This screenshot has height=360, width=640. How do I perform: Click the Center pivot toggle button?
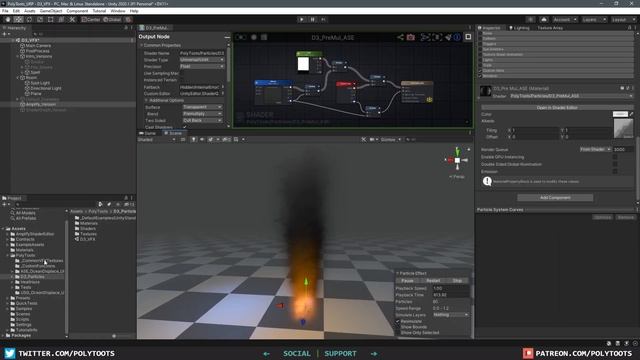click(90, 19)
